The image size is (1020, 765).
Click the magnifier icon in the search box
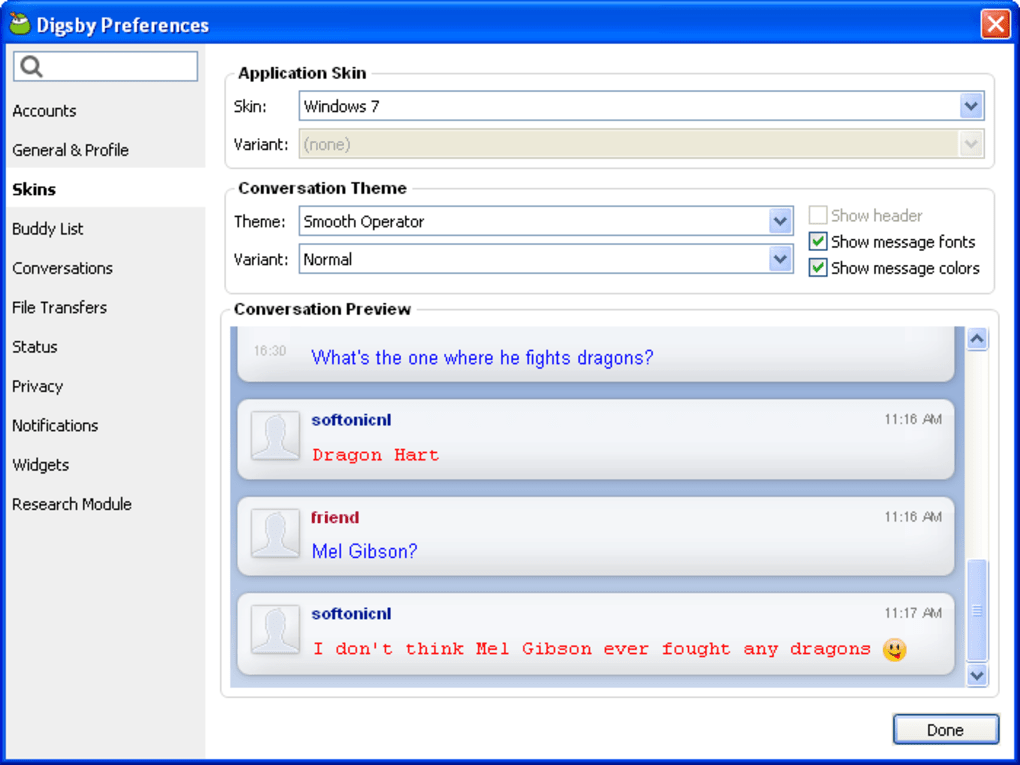coord(31,66)
